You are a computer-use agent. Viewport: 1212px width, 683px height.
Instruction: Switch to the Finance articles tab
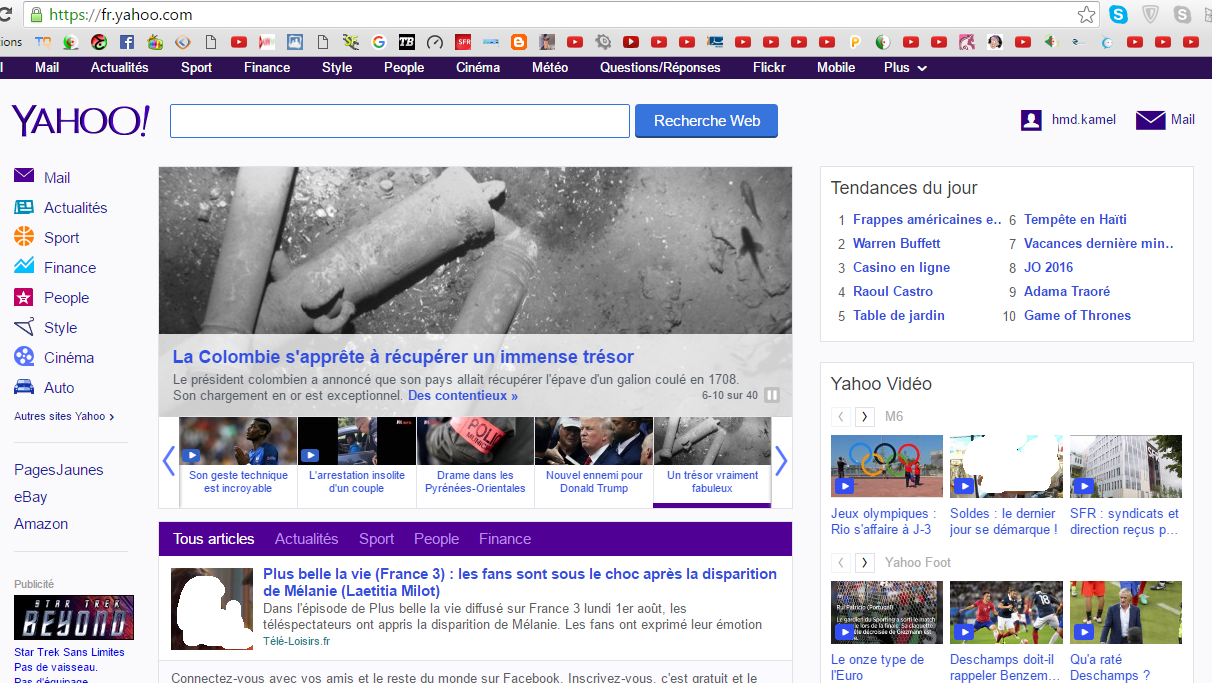[505, 539]
